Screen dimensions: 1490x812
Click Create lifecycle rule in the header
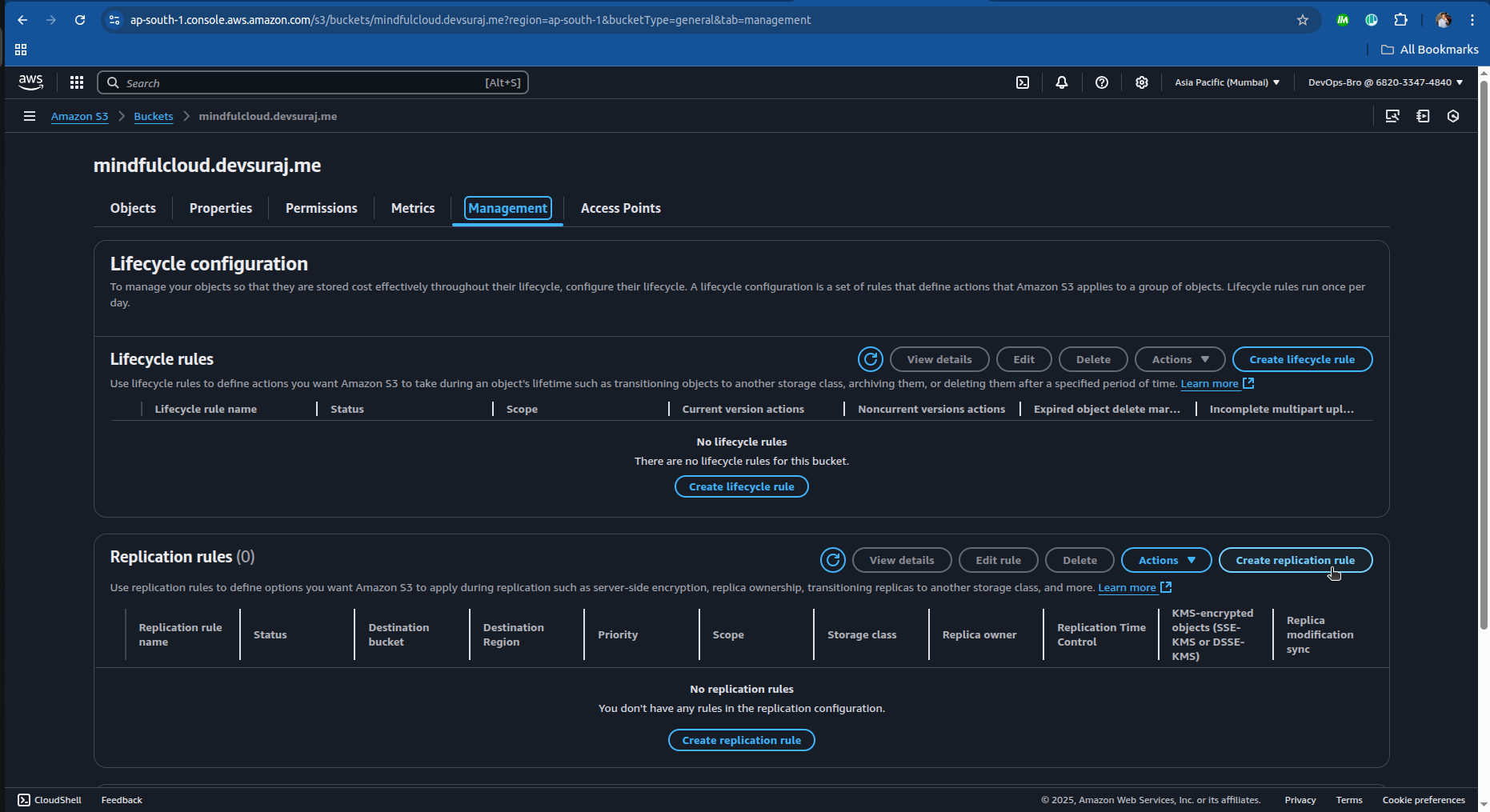(x=1302, y=359)
